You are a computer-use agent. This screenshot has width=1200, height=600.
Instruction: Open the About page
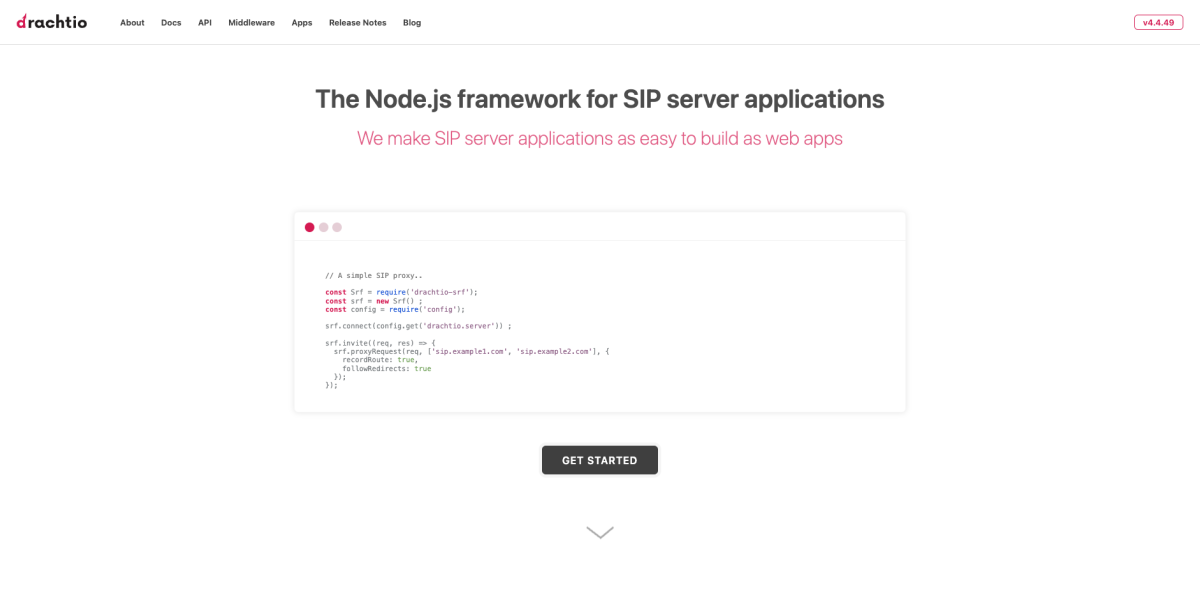[x=131, y=22]
